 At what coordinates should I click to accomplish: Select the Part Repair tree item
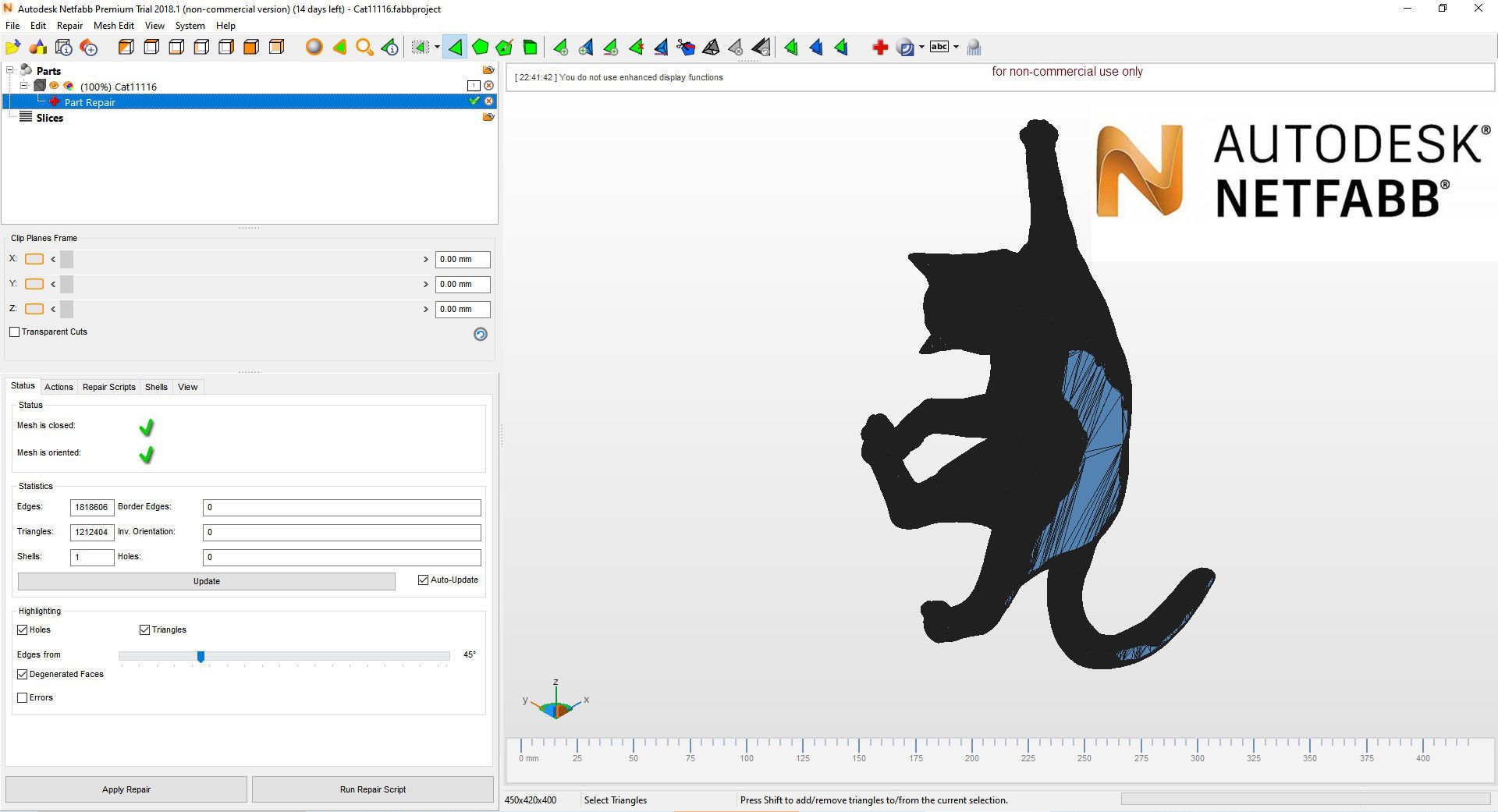(90, 102)
